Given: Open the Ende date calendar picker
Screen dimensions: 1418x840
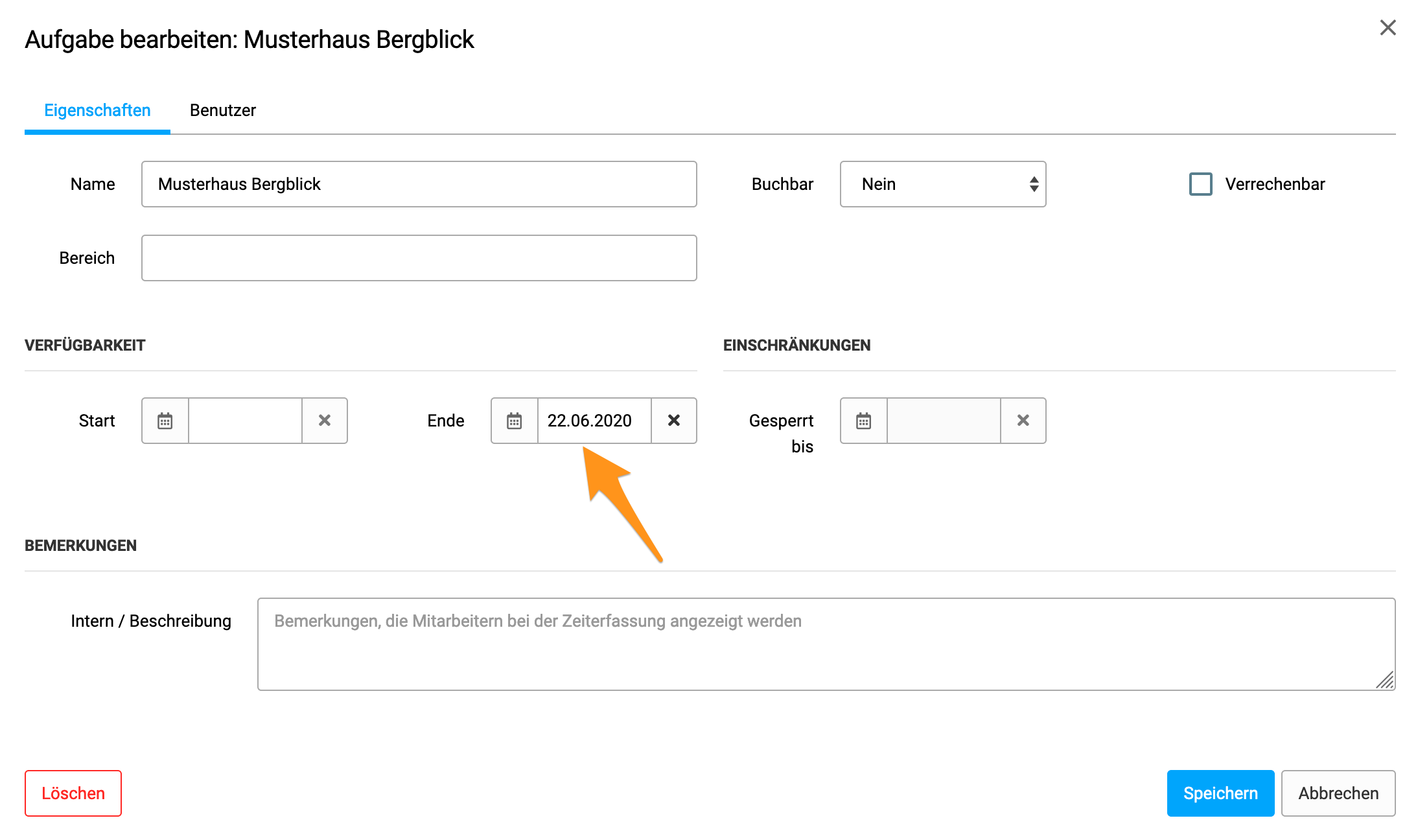Looking at the screenshot, I should tap(515, 421).
